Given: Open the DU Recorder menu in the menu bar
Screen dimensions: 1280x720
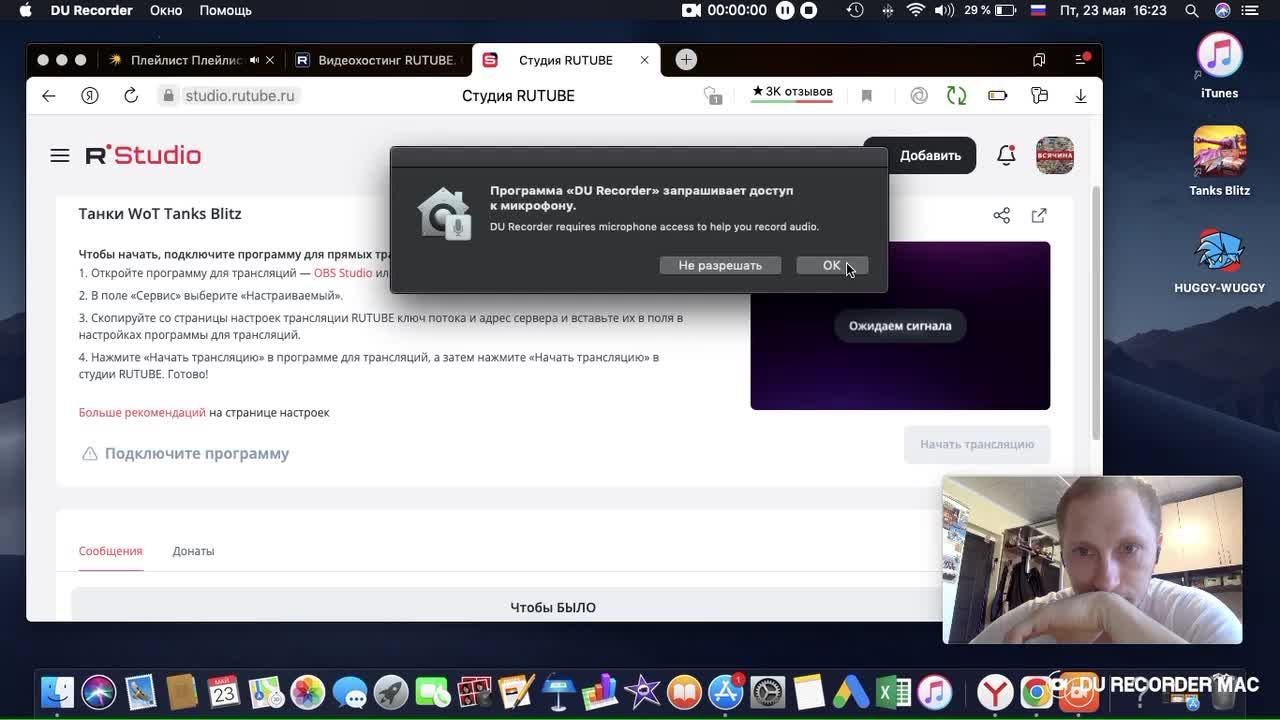Looking at the screenshot, I should tap(92, 10).
